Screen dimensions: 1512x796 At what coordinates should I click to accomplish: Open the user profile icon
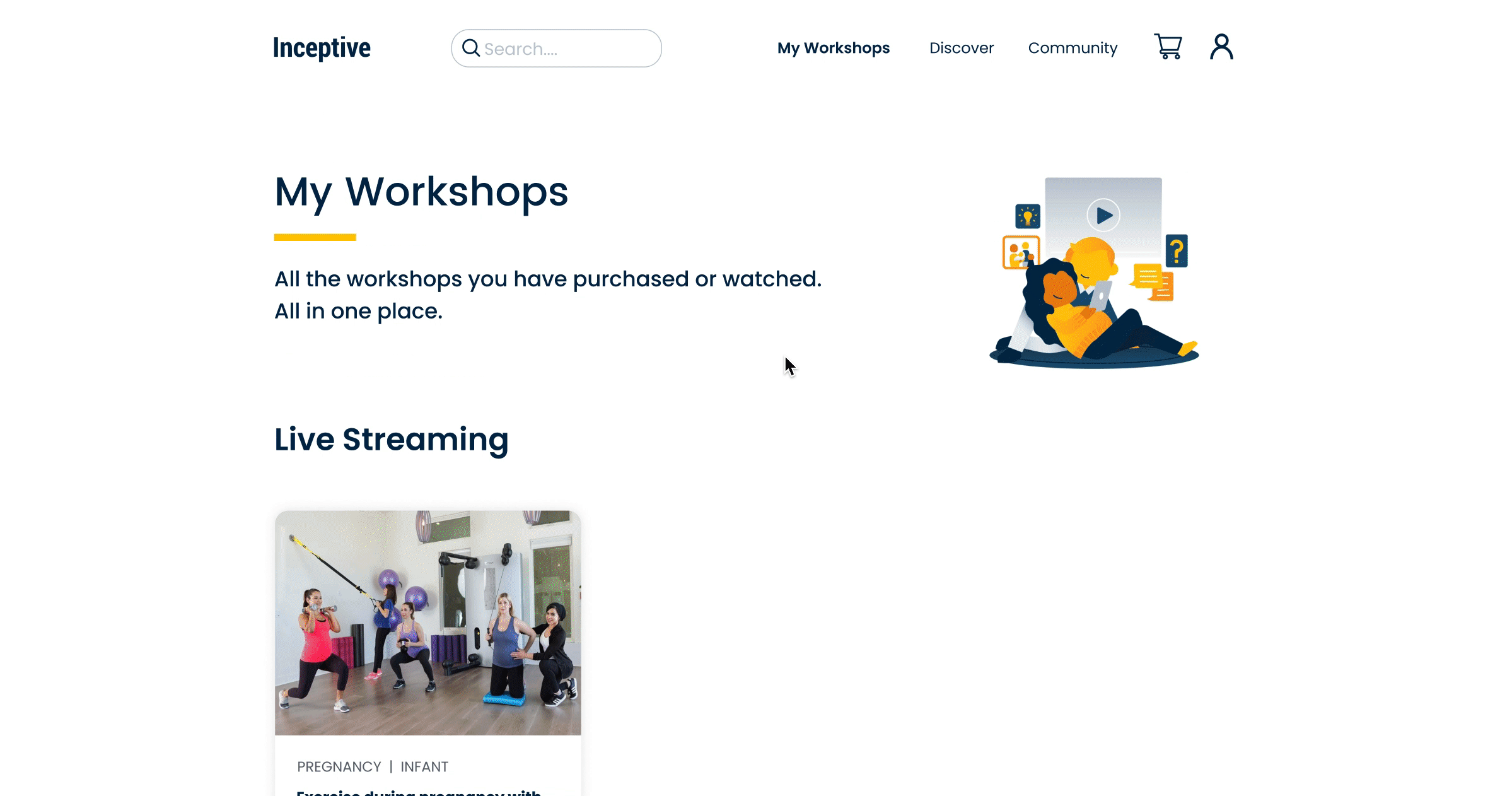click(1221, 47)
